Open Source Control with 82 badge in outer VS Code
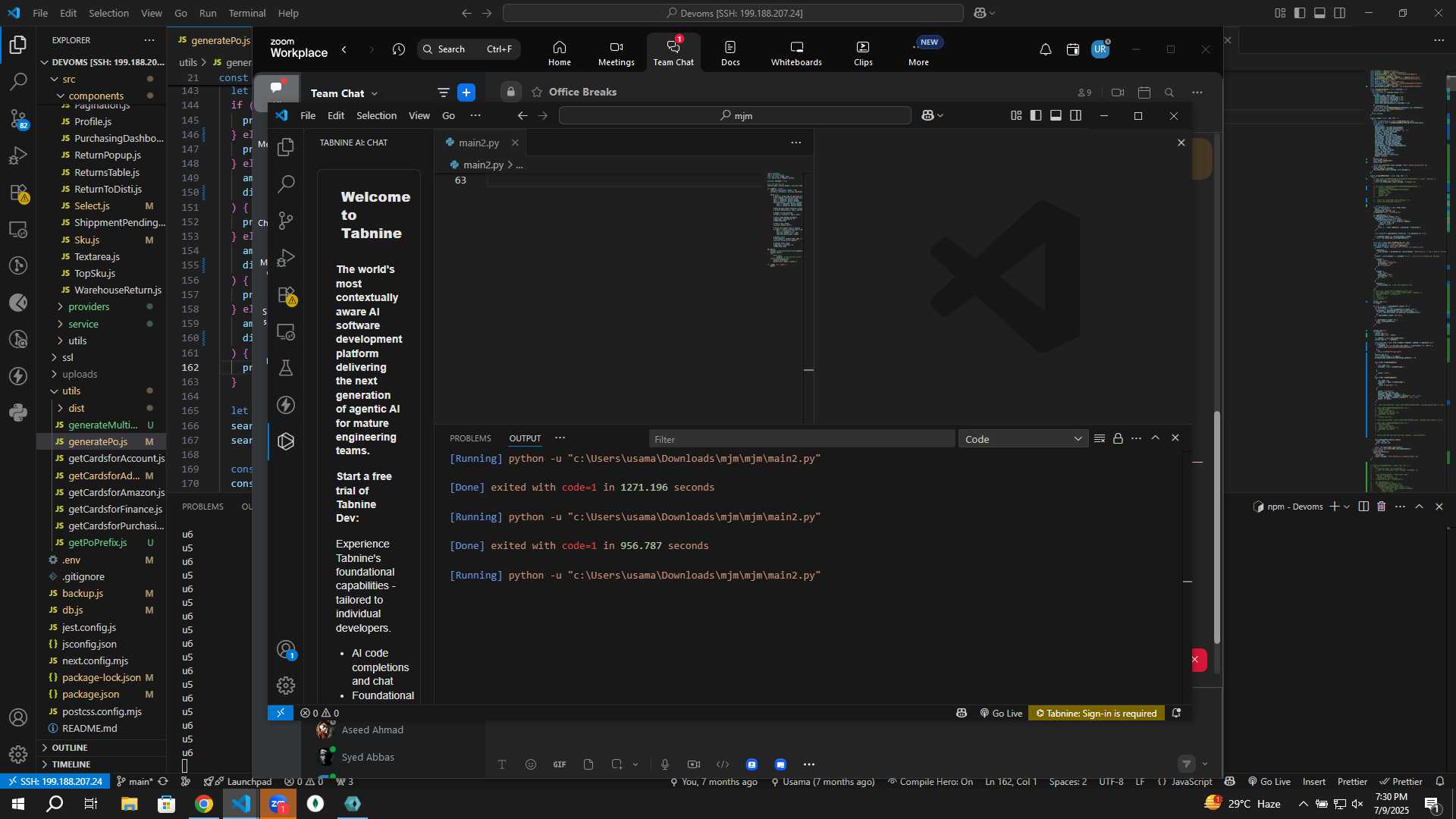The width and height of the screenshot is (1456, 819). [18, 118]
